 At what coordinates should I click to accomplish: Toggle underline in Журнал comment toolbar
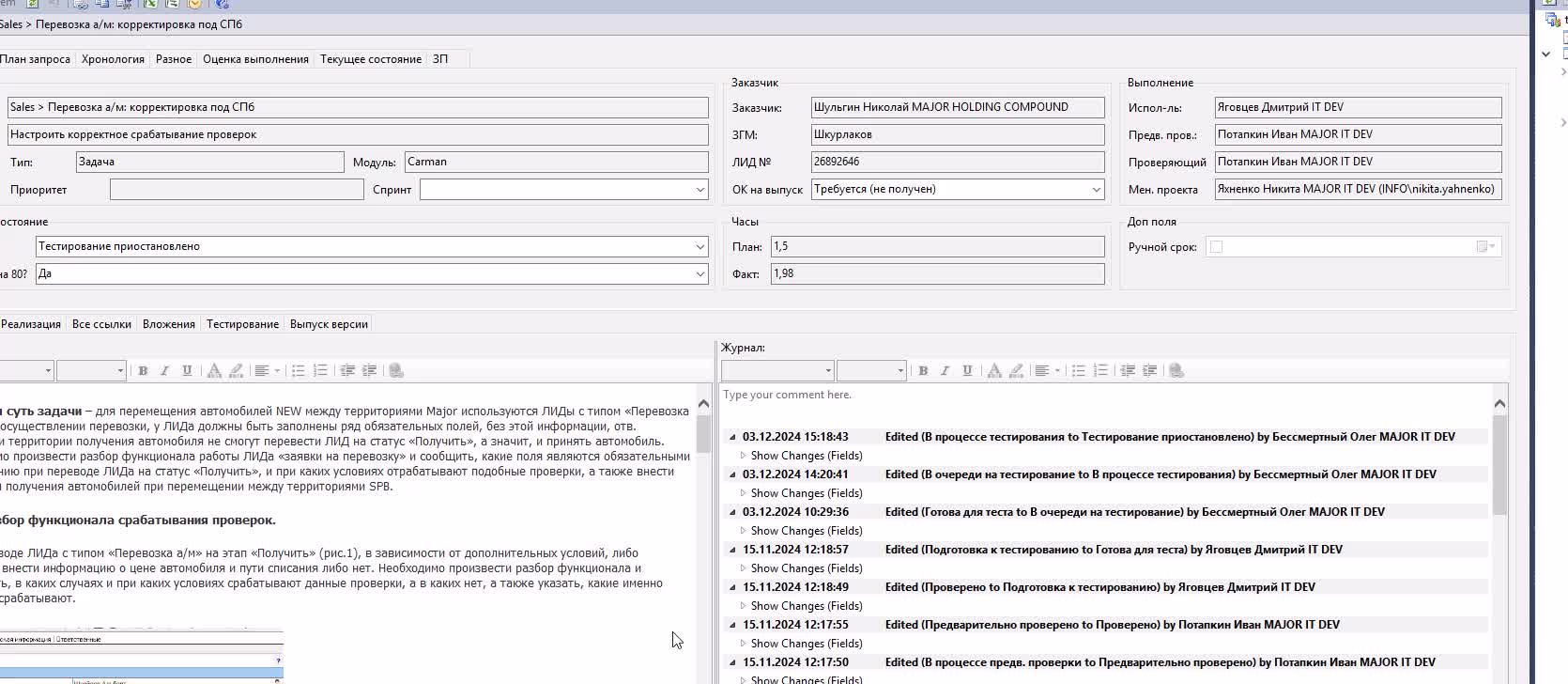pyautogui.click(x=967, y=371)
